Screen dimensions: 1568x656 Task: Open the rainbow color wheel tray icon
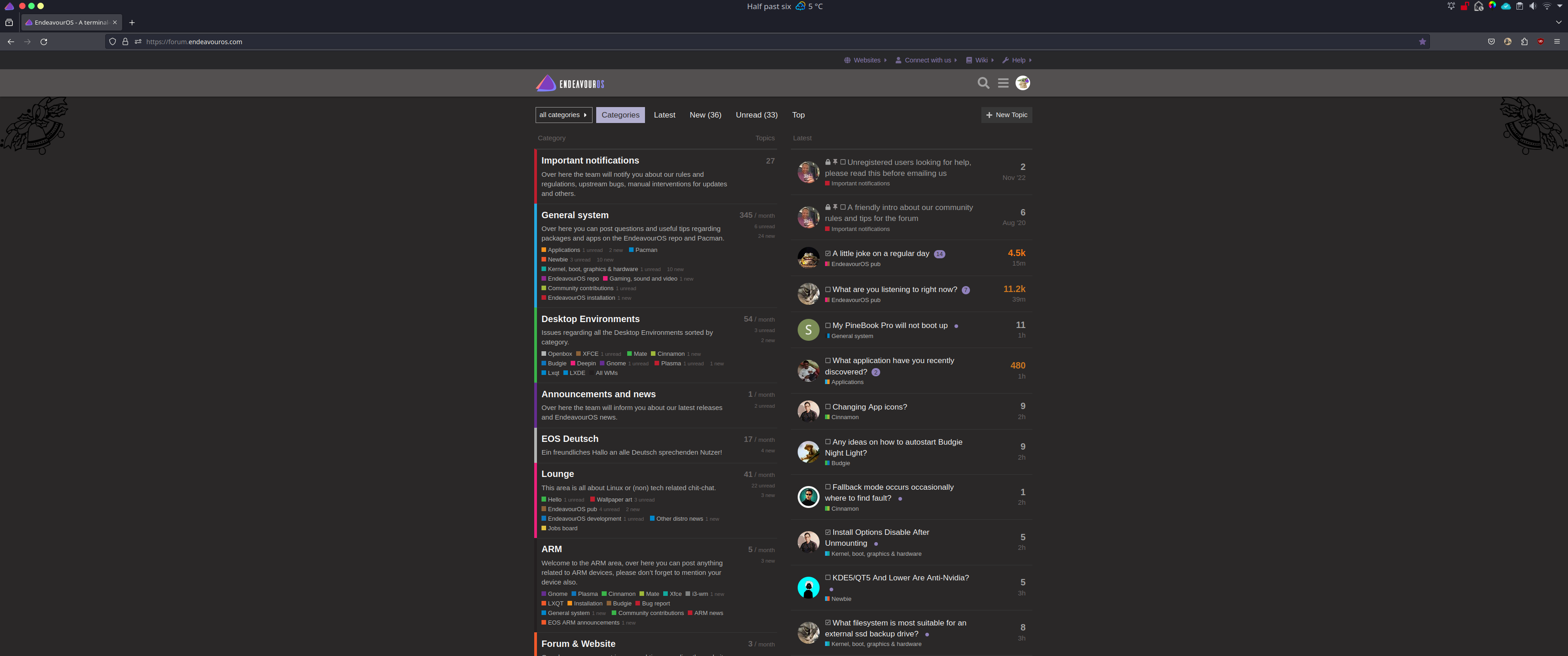pyautogui.click(x=1492, y=5)
